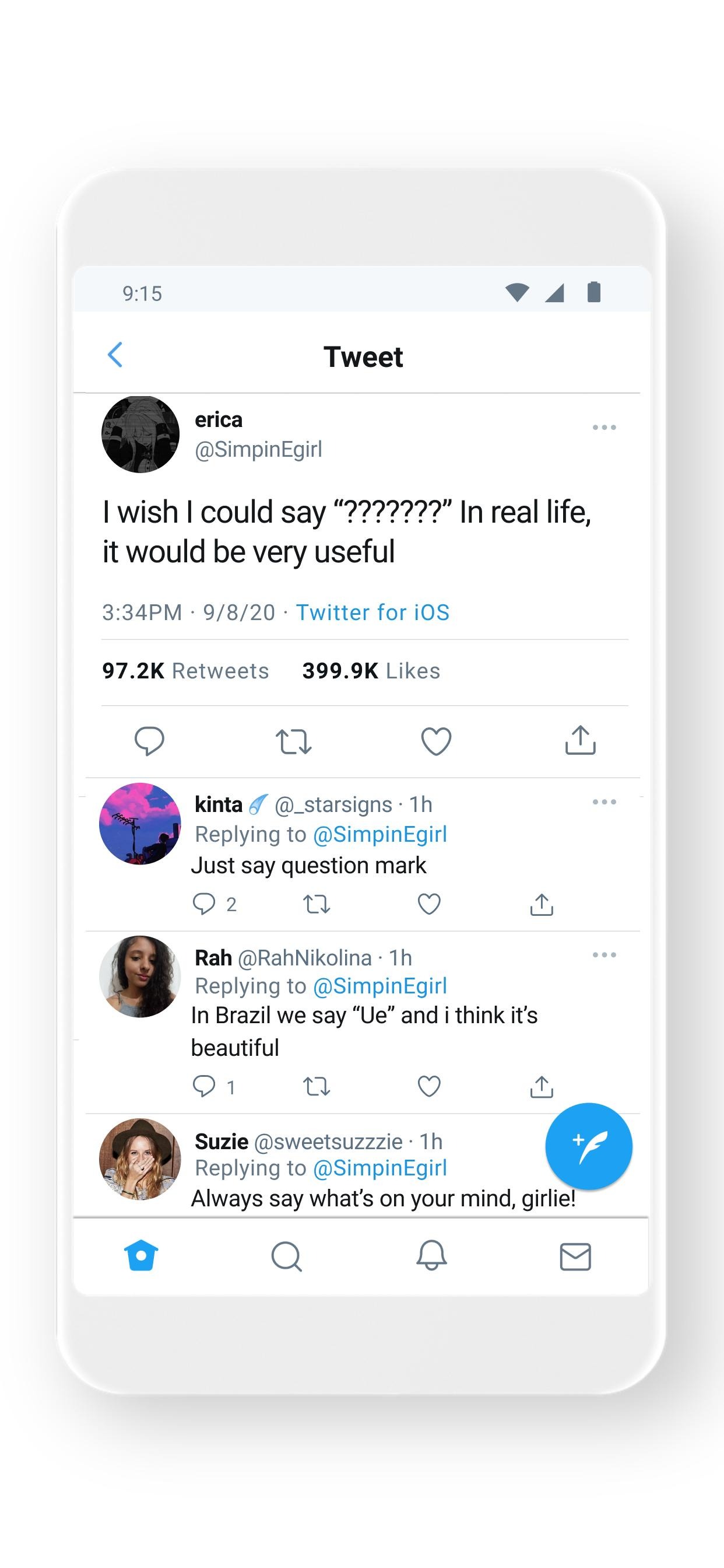Compose a new tweet with floating button
724x1568 pixels.
coord(588,1146)
